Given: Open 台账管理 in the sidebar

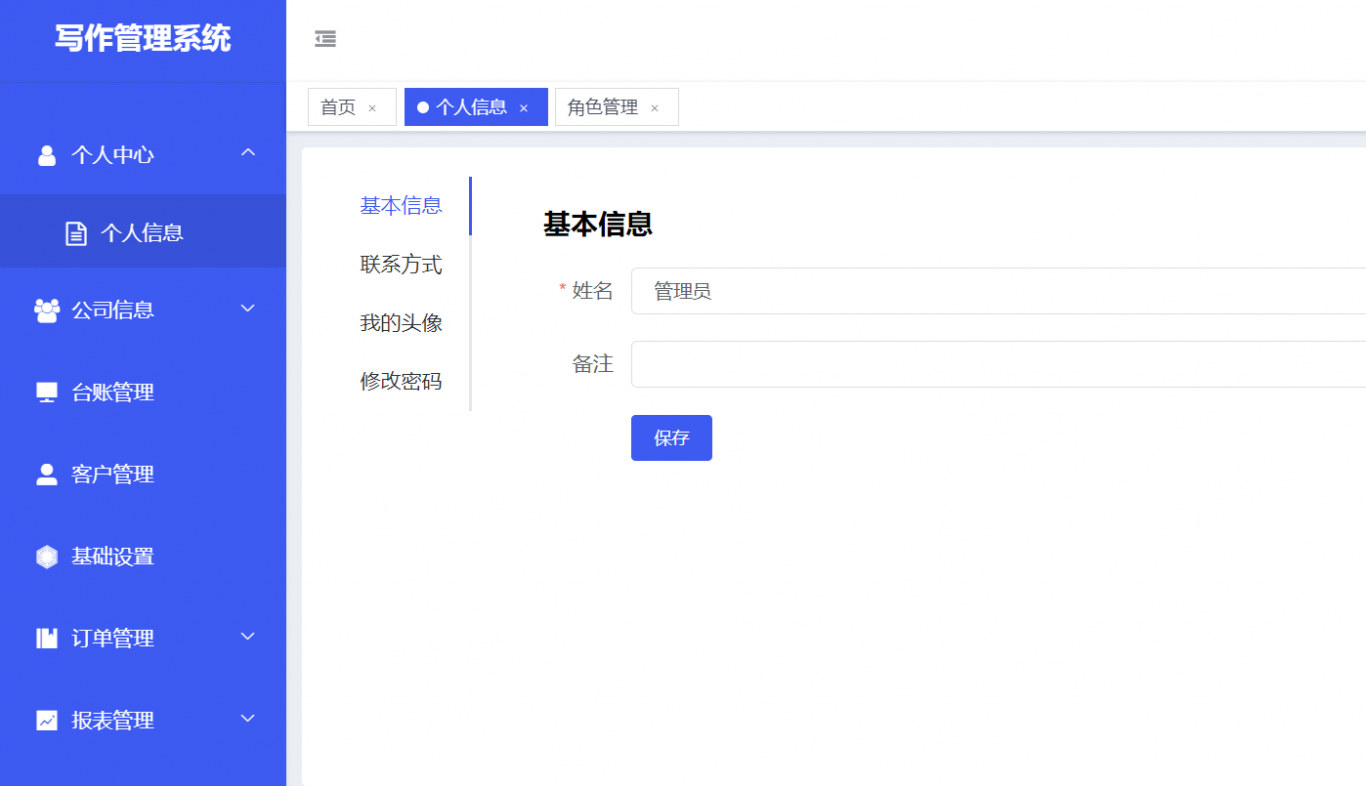Looking at the screenshot, I should (x=143, y=392).
